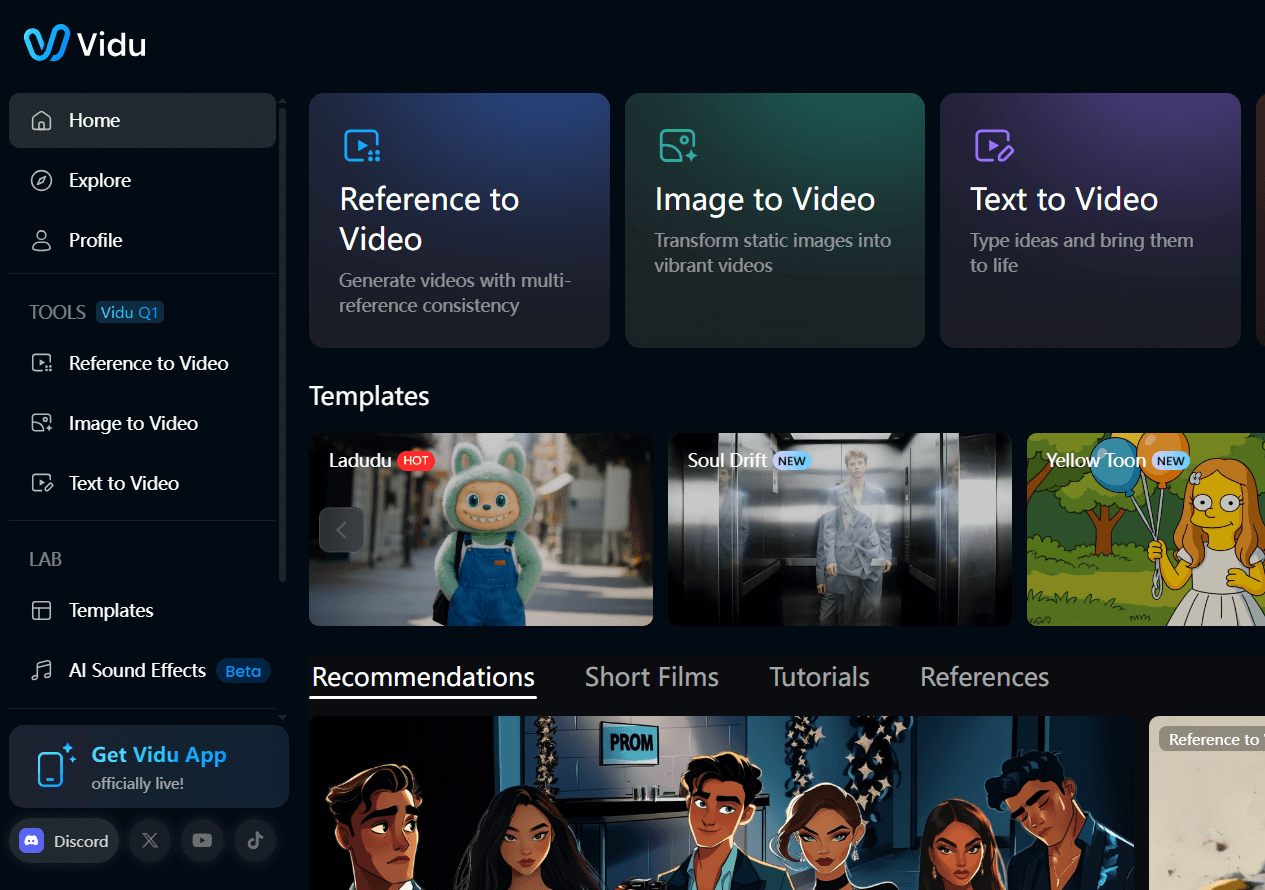Open the Image to Video card

pyautogui.click(x=774, y=220)
